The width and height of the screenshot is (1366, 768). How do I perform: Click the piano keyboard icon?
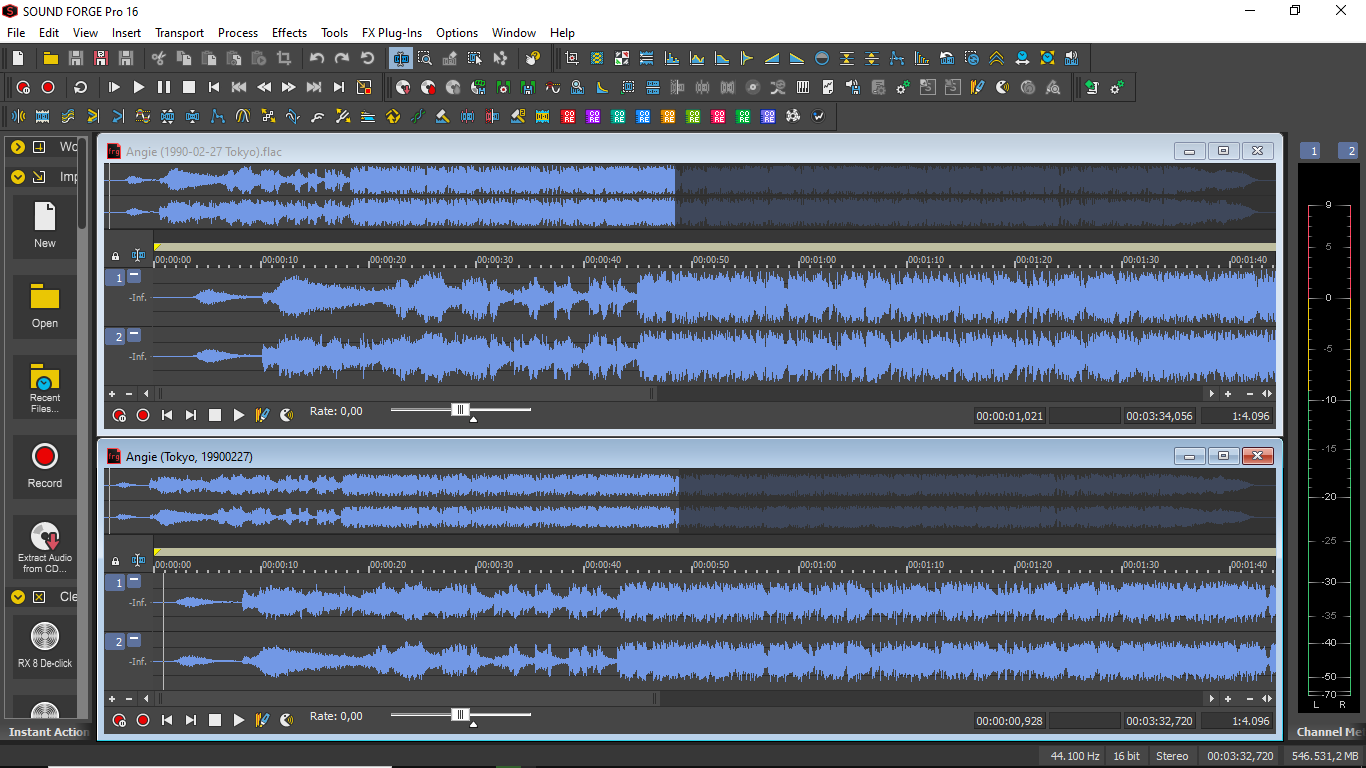803,87
